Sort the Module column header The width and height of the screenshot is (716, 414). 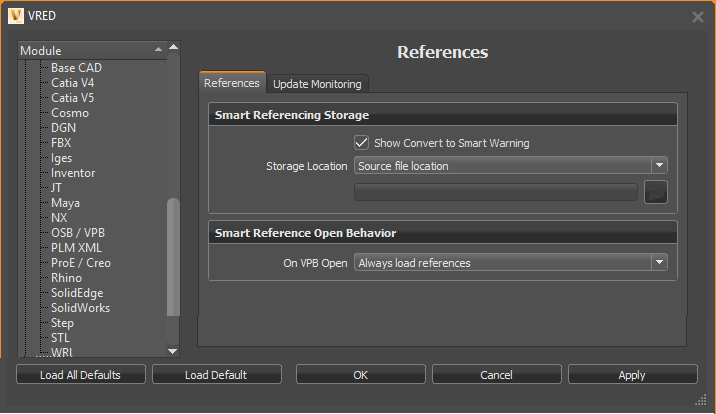coord(92,51)
